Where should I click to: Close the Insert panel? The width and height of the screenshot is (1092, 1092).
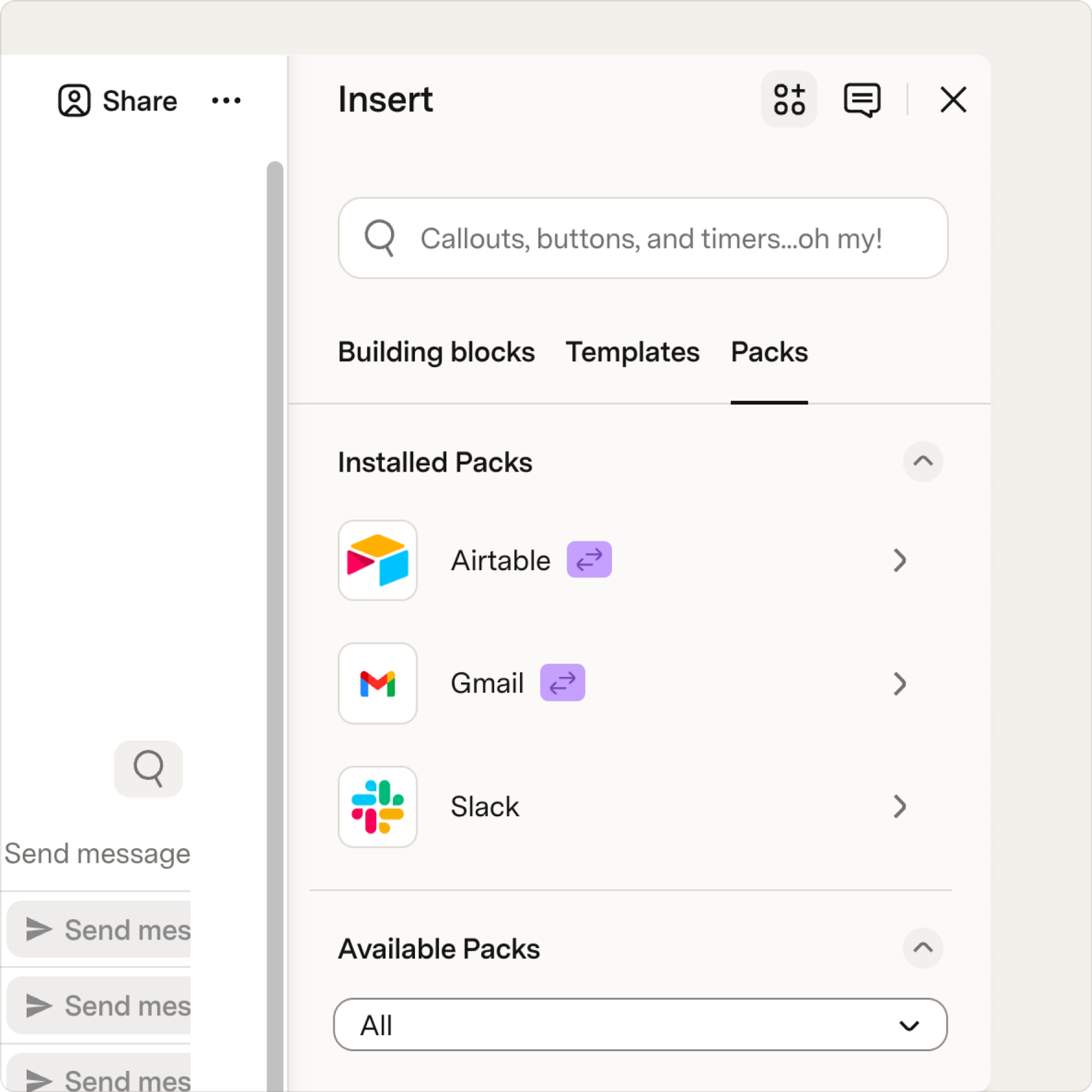pyautogui.click(x=953, y=99)
